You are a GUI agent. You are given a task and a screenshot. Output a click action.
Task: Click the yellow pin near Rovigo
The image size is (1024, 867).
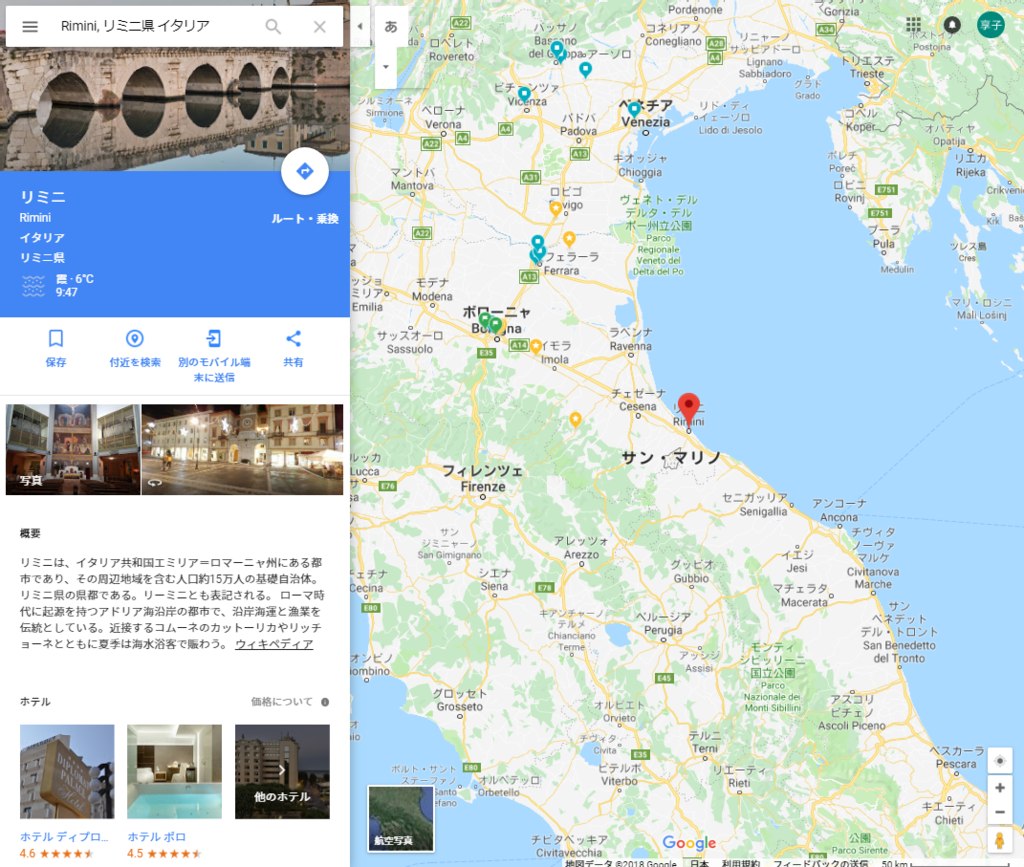(x=556, y=209)
